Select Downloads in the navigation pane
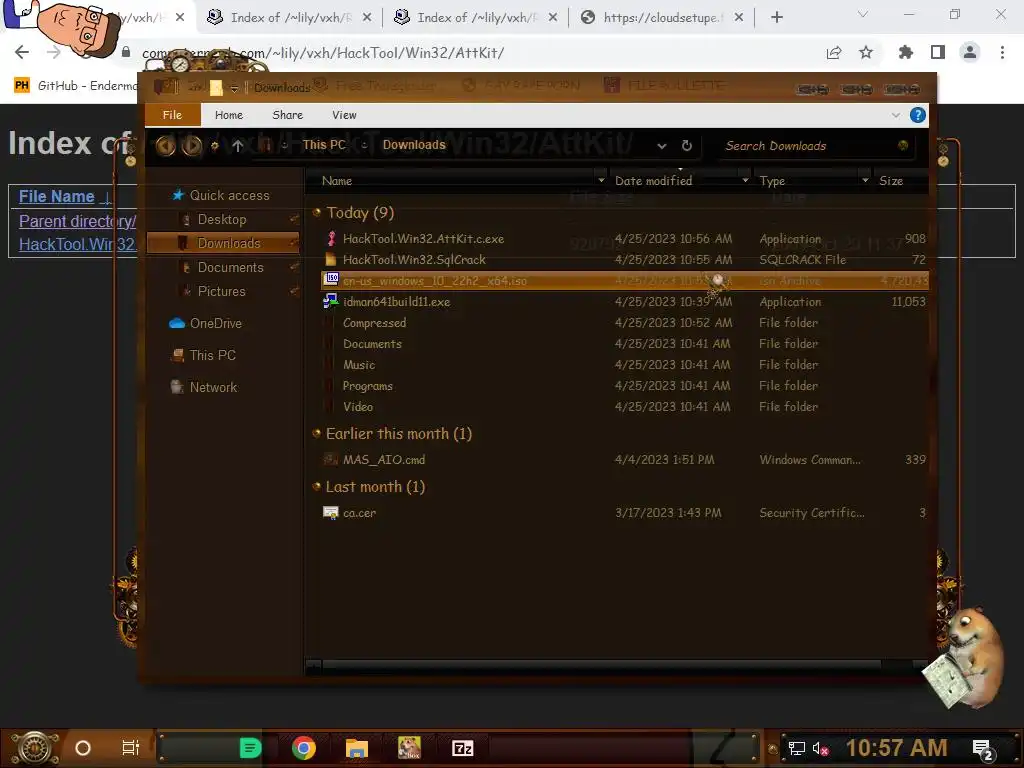This screenshot has height=768, width=1024. pyautogui.click(x=223, y=243)
